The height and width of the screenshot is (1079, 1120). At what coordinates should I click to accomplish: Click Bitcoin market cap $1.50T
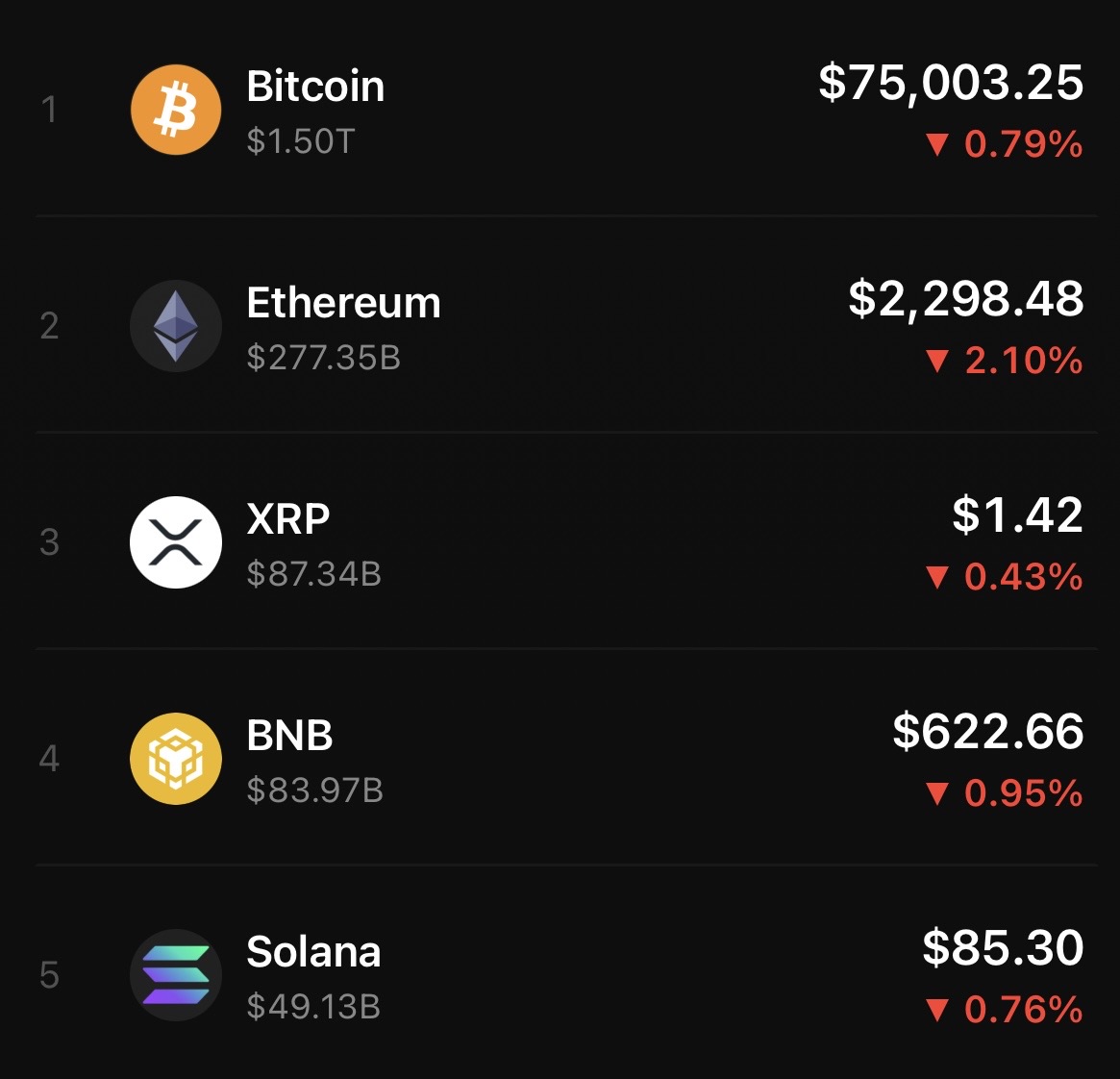click(300, 141)
